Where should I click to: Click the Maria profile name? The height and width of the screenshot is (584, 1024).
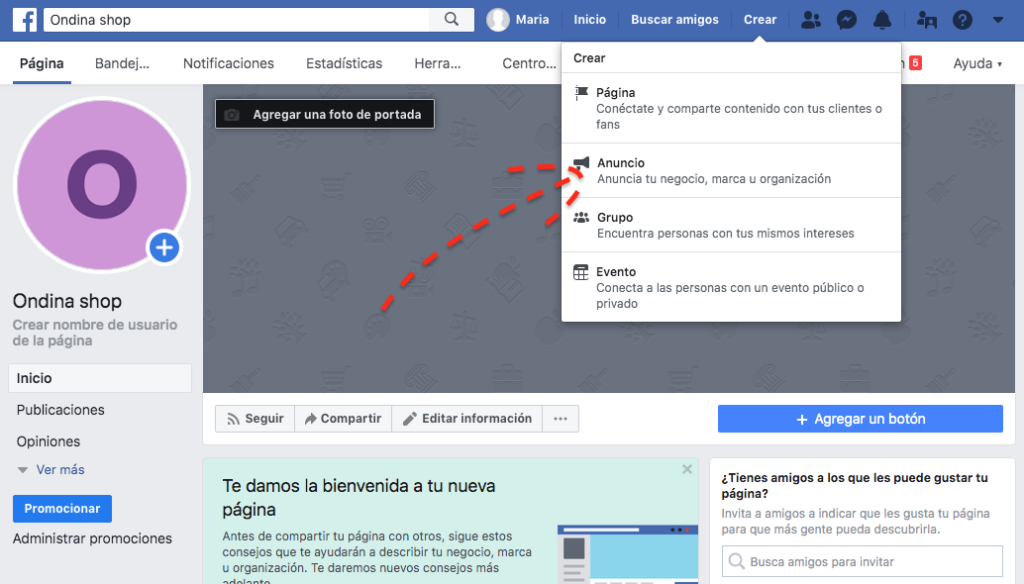(532, 20)
